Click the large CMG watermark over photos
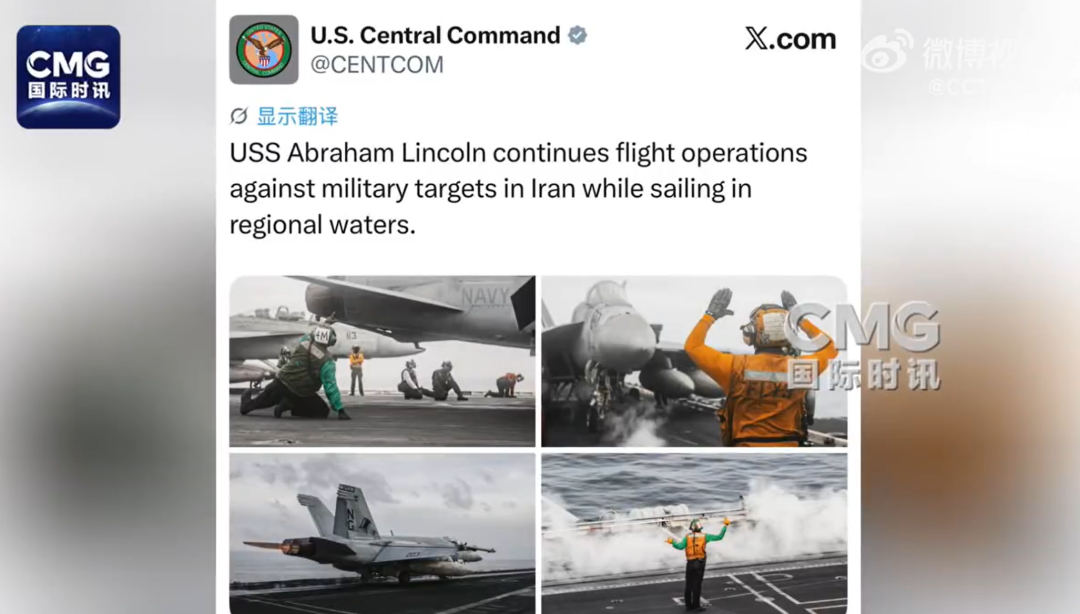Screen dimensions: 1080x614 862,327
